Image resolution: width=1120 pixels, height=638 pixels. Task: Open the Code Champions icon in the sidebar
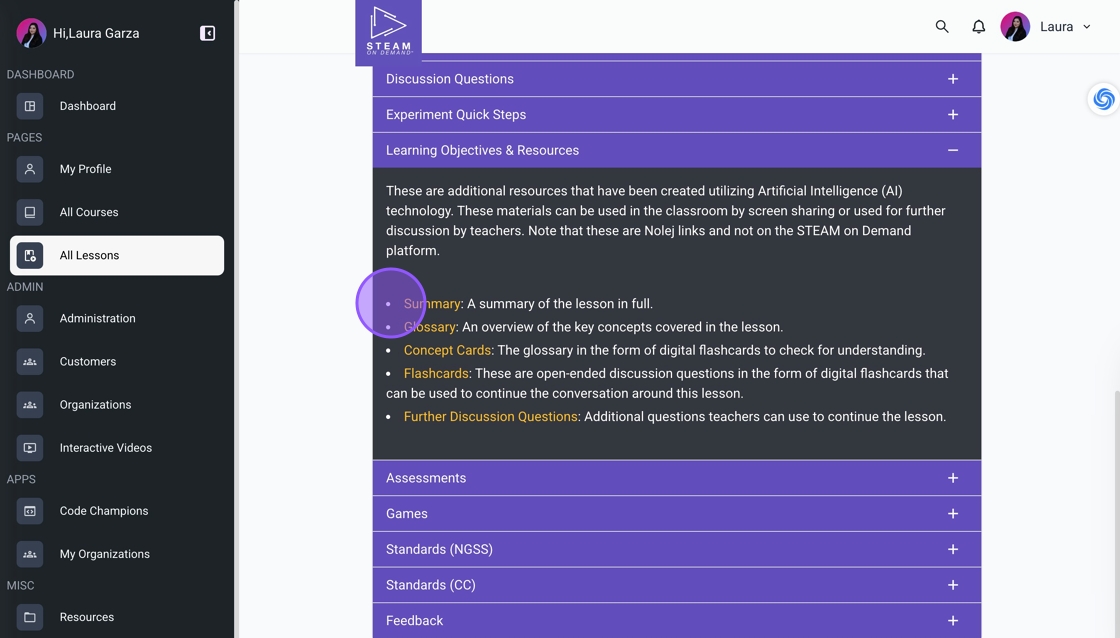(x=30, y=511)
